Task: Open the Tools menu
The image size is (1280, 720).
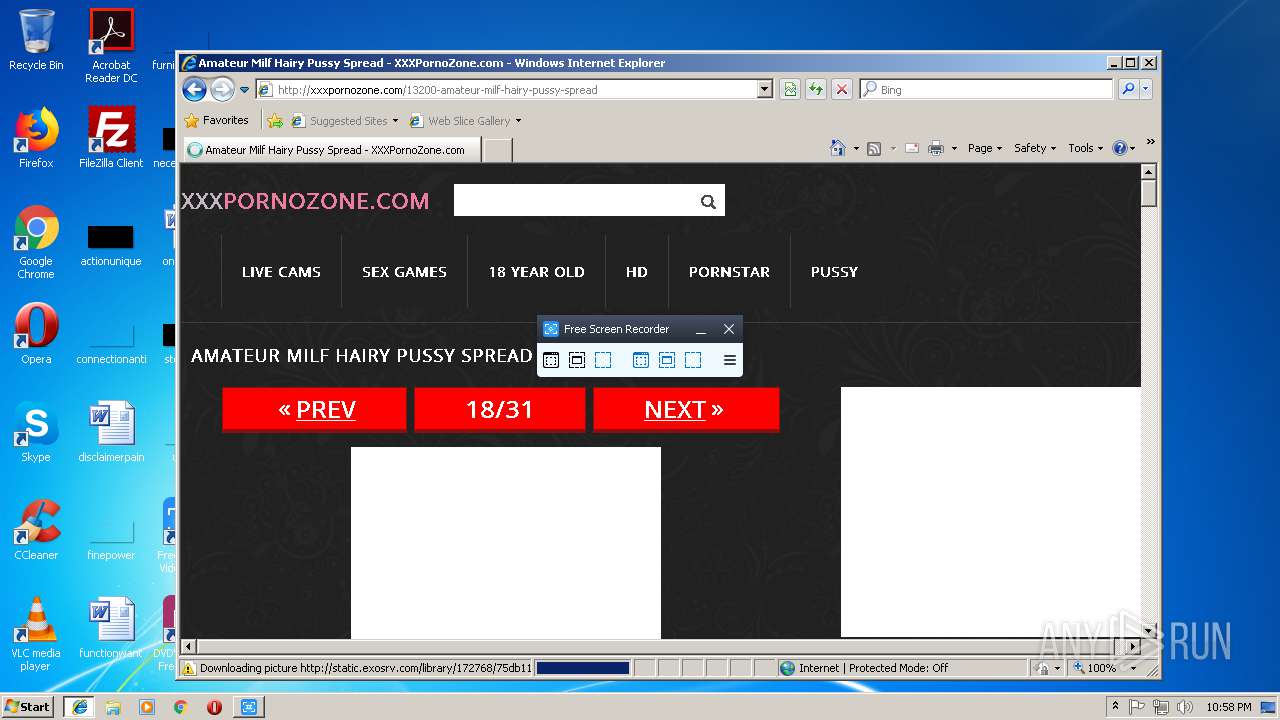Action: tap(1085, 148)
